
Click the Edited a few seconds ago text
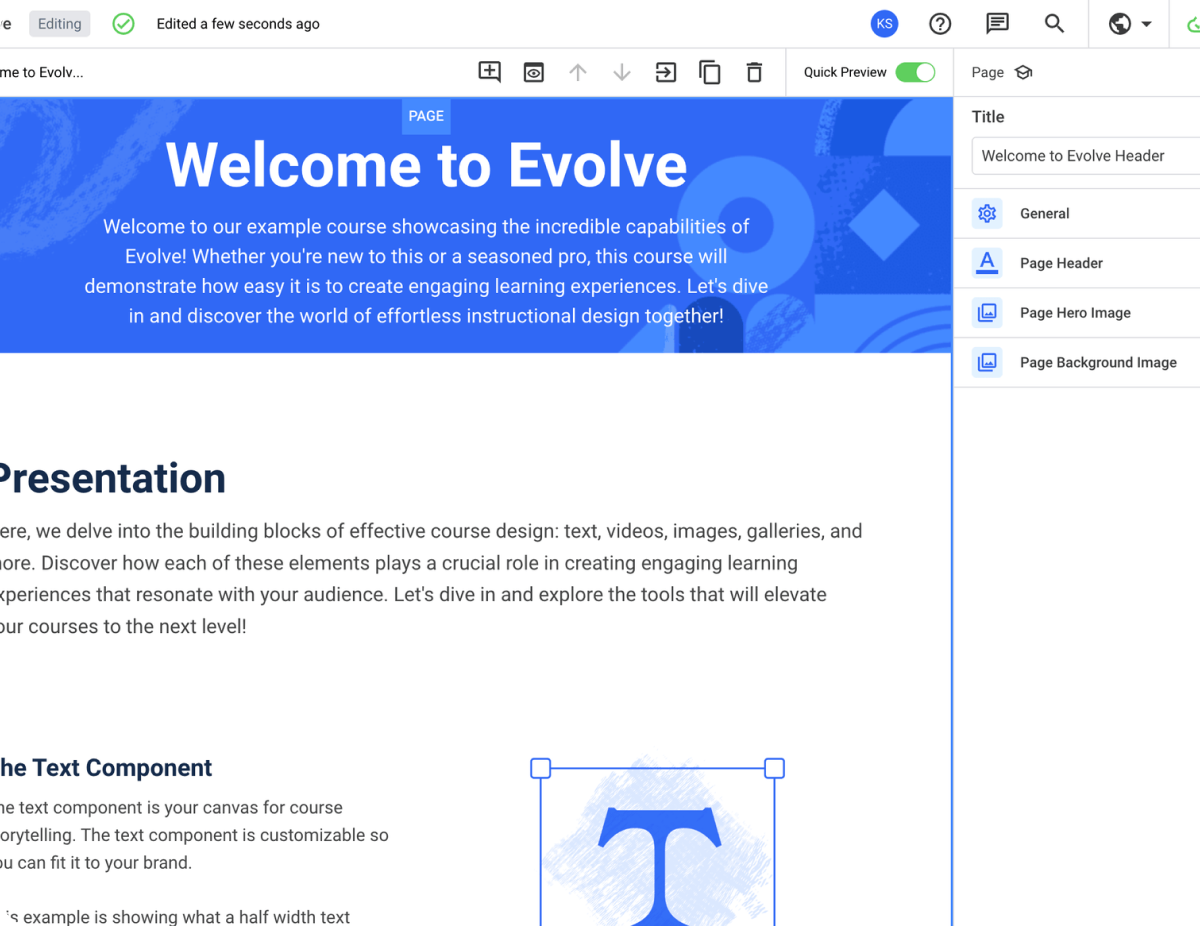238,23
